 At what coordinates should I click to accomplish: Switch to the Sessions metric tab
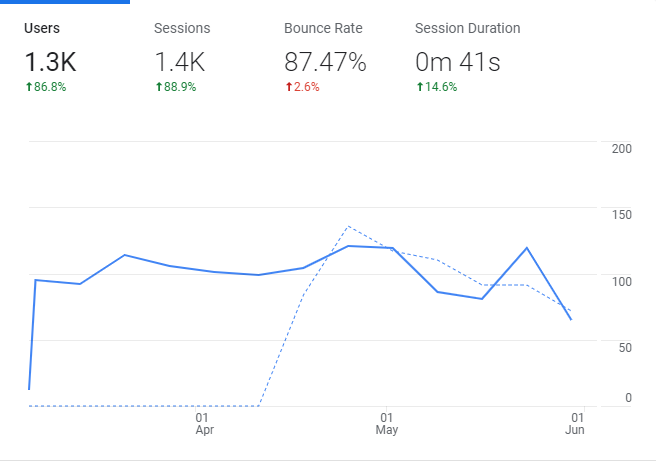pos(182,28)
